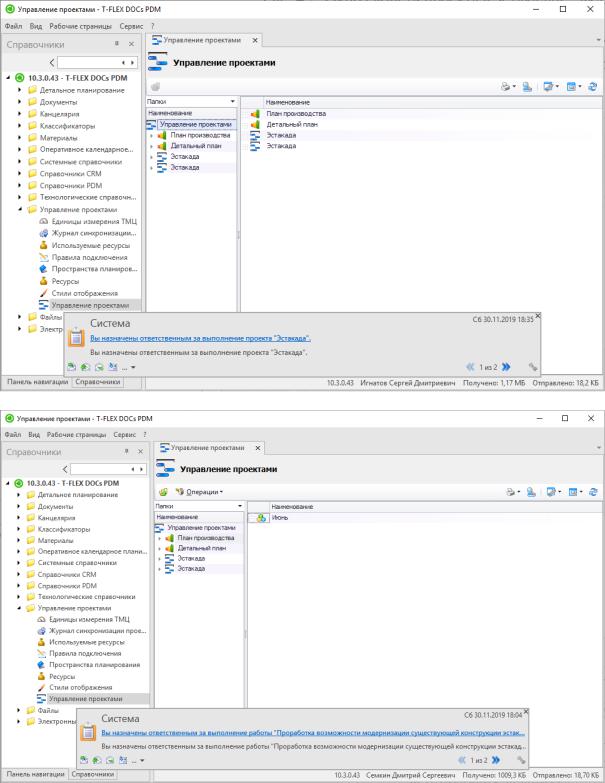Click the search field in the lower Справочники panel
Image resolution: width=605 pixels, height=783 pixels.
pos(99,469)
